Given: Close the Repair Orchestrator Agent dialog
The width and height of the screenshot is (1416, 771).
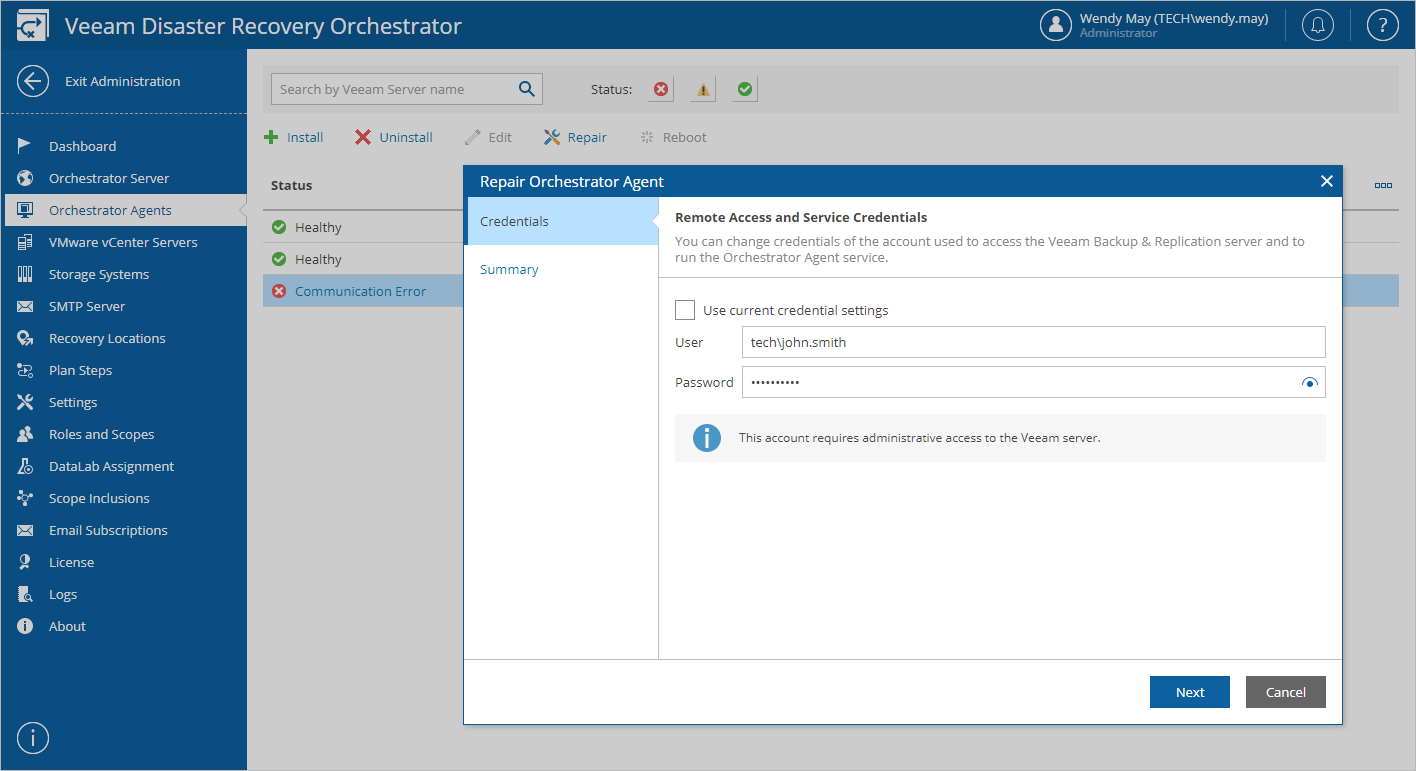Looking at the screenshot, I should 1327,181.
